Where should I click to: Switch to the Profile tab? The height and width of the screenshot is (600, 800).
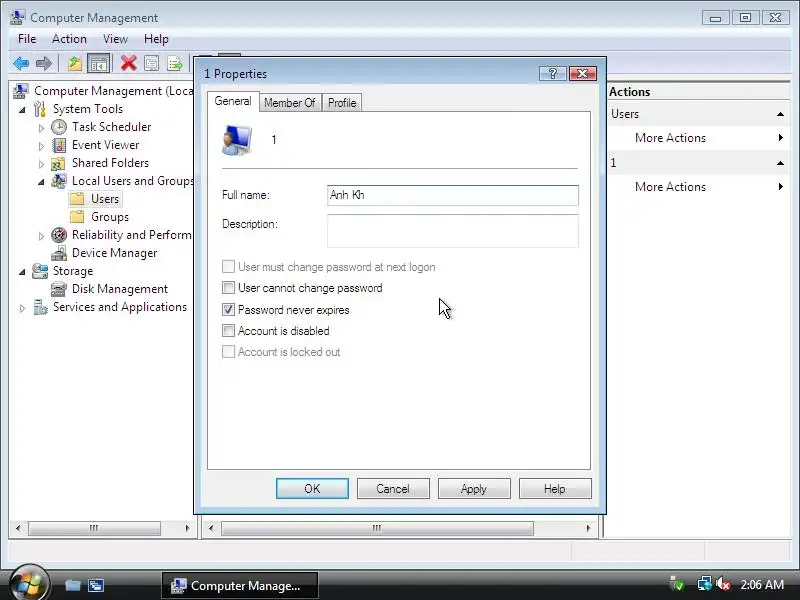[x=342, y=103]
